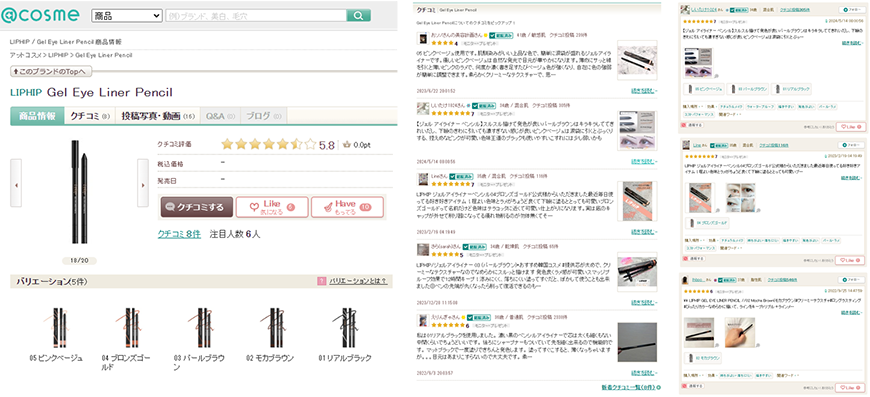This screenshot has height=397, width=870.
Task: Click the crown points icon beside 0.0pt
Action: (347, 145)
